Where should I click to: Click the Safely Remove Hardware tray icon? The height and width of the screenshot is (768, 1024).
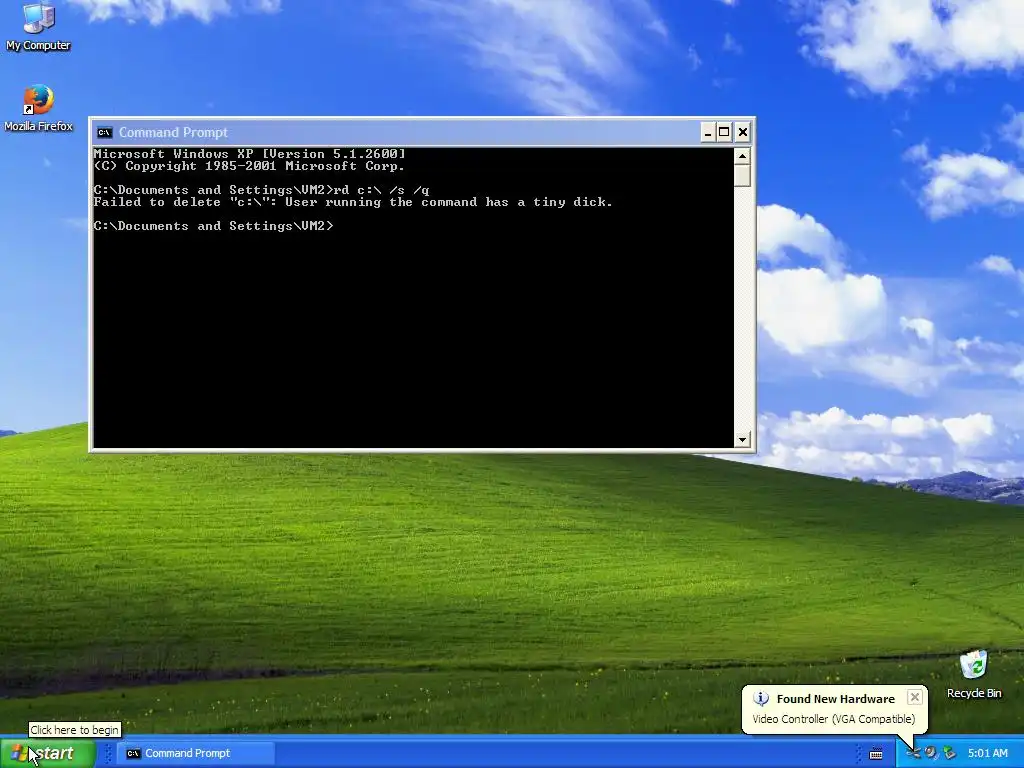(949, 754)
